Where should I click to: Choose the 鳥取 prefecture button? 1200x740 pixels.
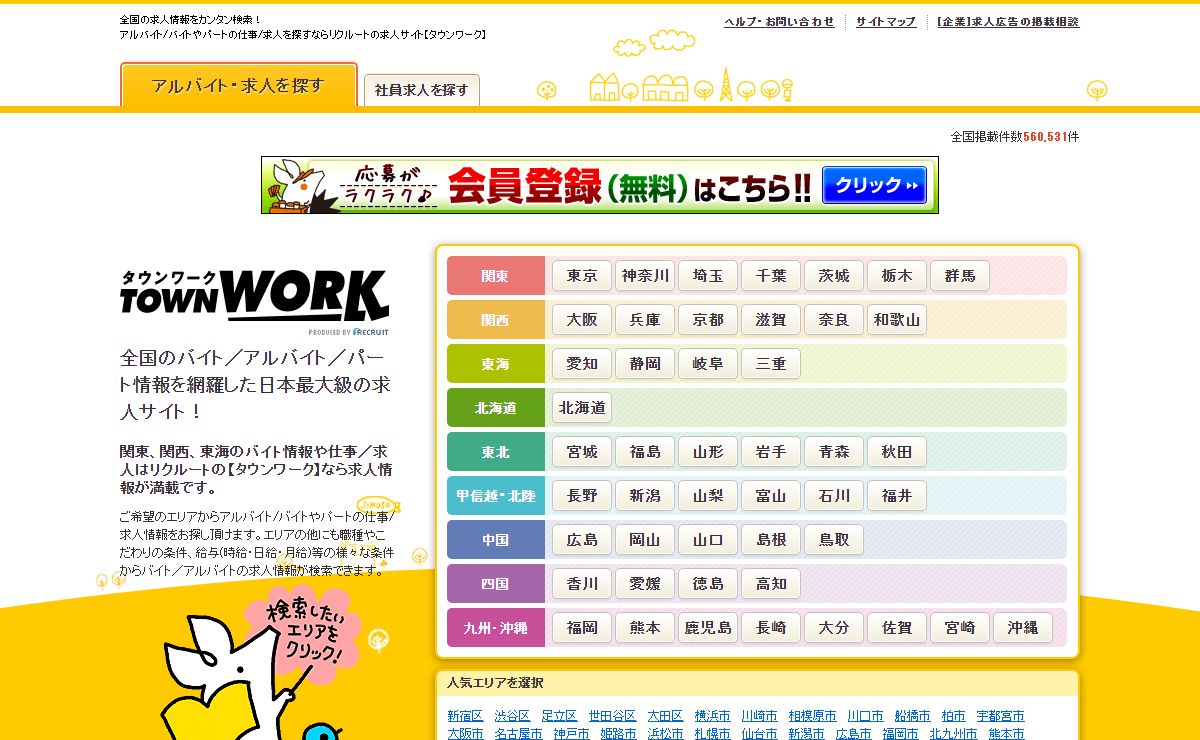pyautogui.click(x=834, y=540)
